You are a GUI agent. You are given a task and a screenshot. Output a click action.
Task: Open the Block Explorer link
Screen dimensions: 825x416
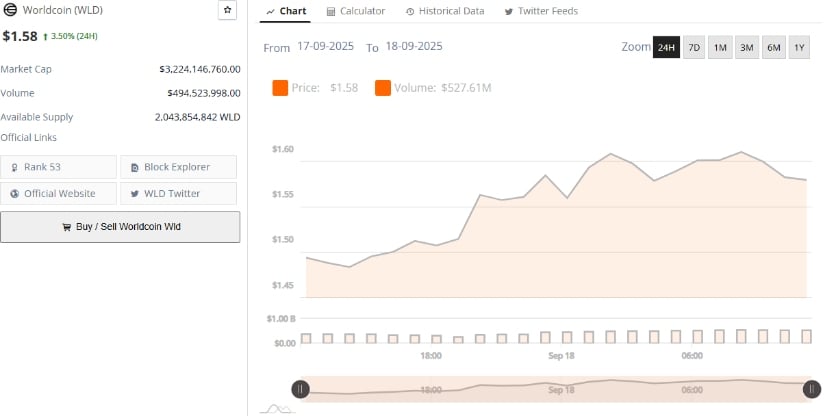click(178, 167)
